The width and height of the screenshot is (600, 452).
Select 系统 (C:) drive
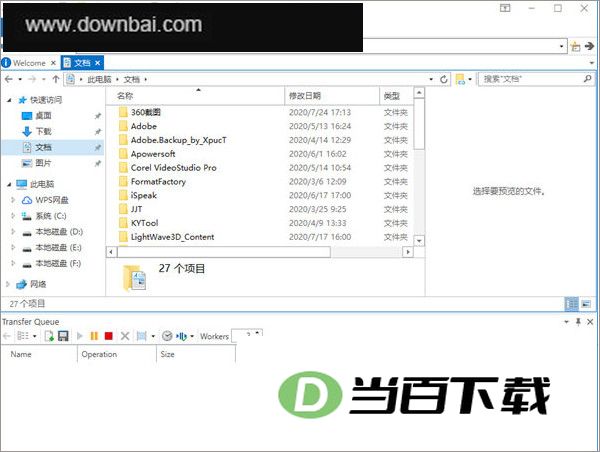pos(51,216)
